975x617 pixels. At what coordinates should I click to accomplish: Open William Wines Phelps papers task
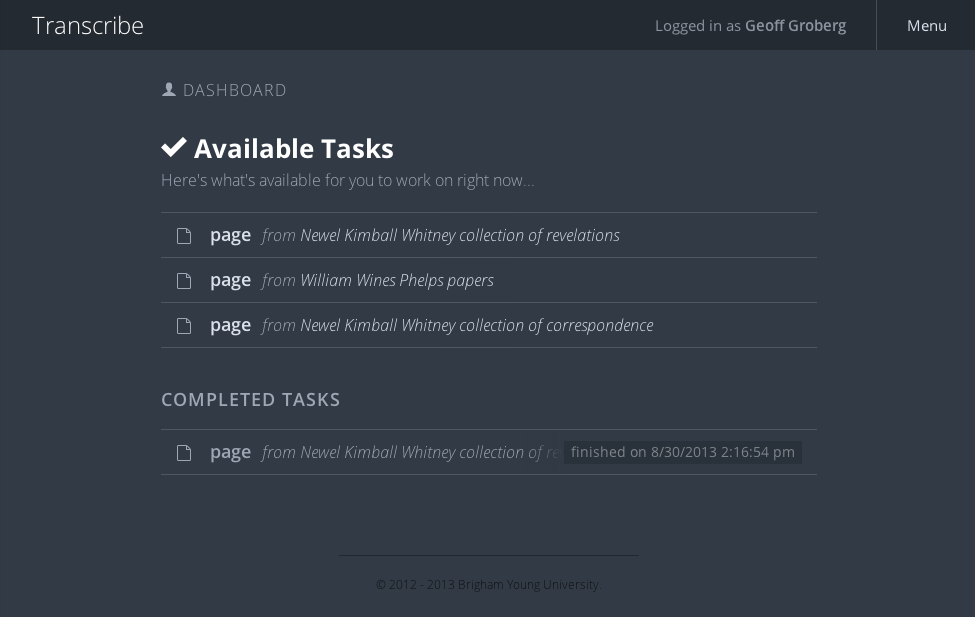pyautogui.click(x=489, y=280)
